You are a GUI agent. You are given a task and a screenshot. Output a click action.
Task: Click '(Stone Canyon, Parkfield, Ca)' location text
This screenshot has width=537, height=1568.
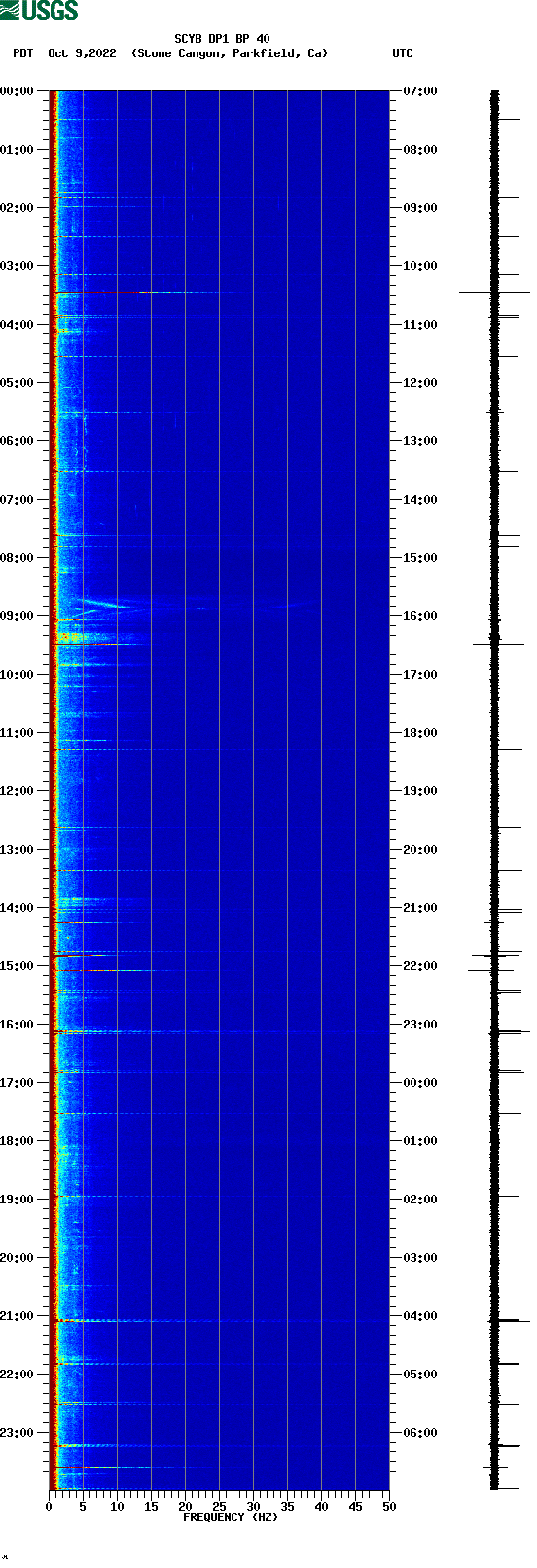point(230,53)
